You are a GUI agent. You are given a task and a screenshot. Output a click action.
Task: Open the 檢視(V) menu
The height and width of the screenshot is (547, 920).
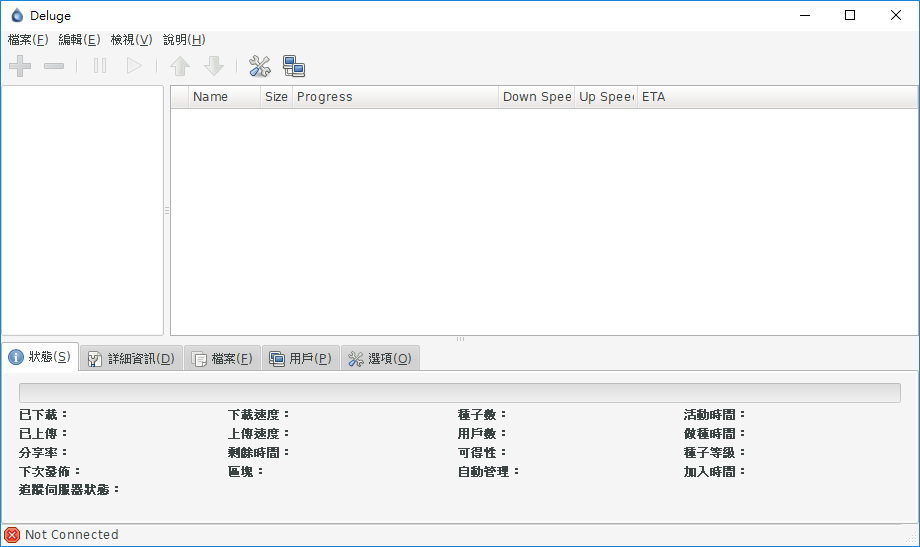tap(131, 39)
